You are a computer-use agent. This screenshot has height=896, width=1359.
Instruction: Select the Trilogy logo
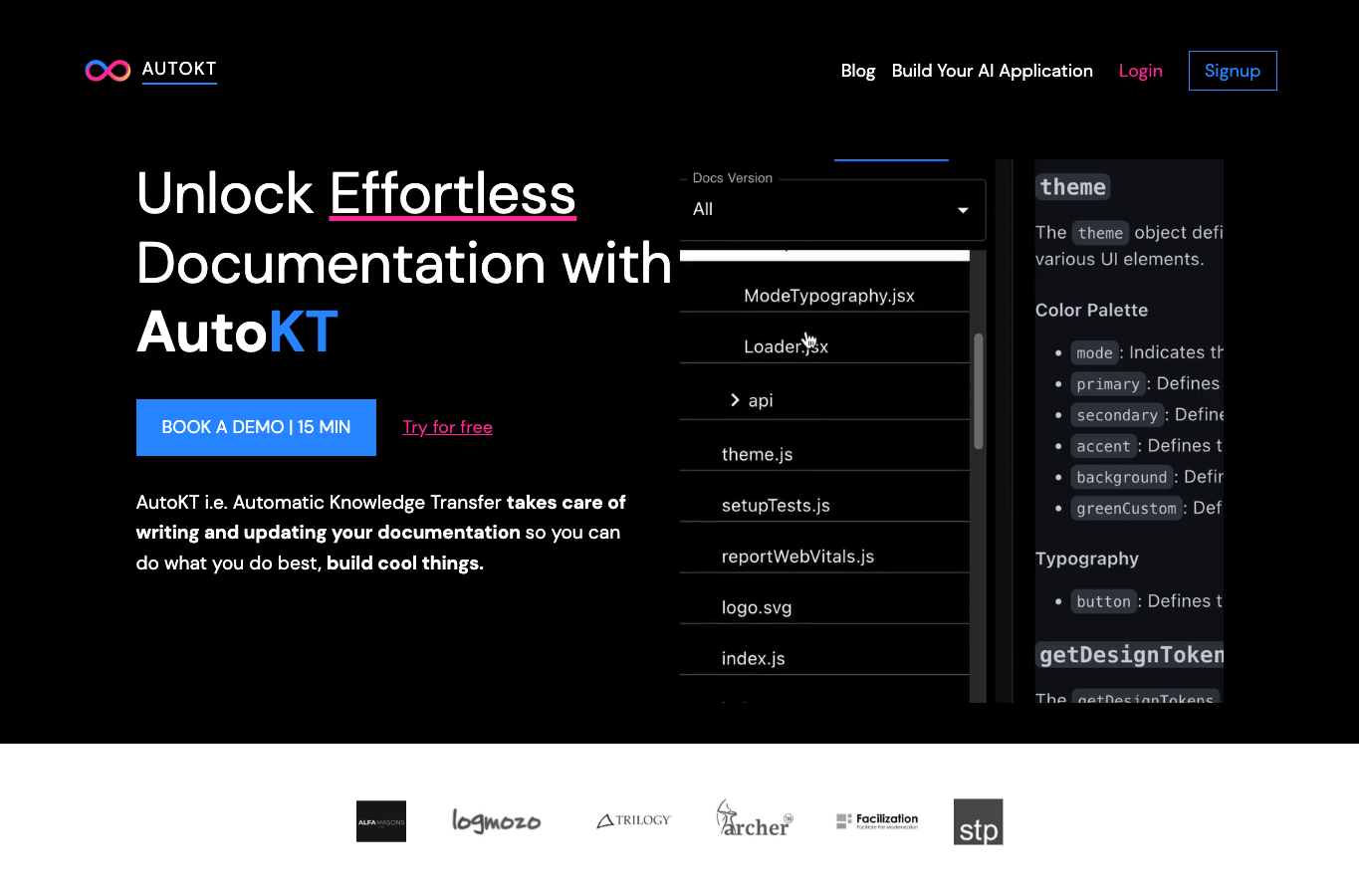[x=634, y=820]
